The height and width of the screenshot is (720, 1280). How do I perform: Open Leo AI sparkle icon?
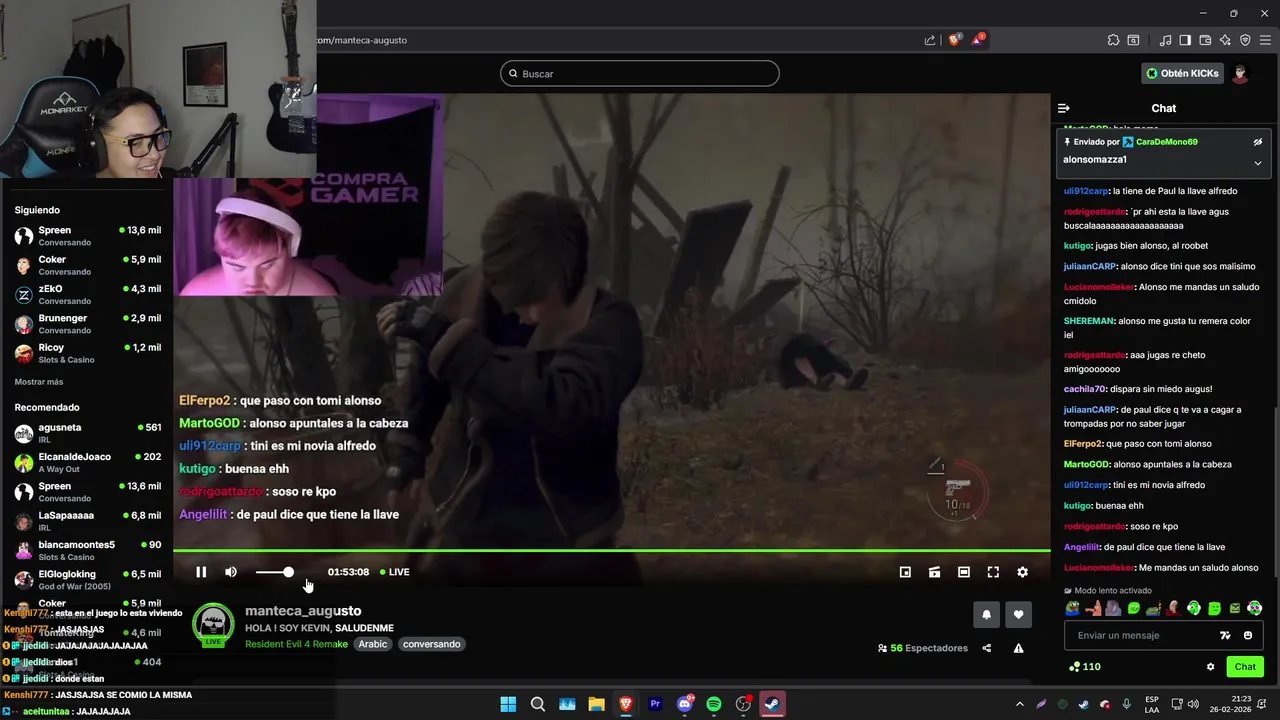(x=1225, y=40)
